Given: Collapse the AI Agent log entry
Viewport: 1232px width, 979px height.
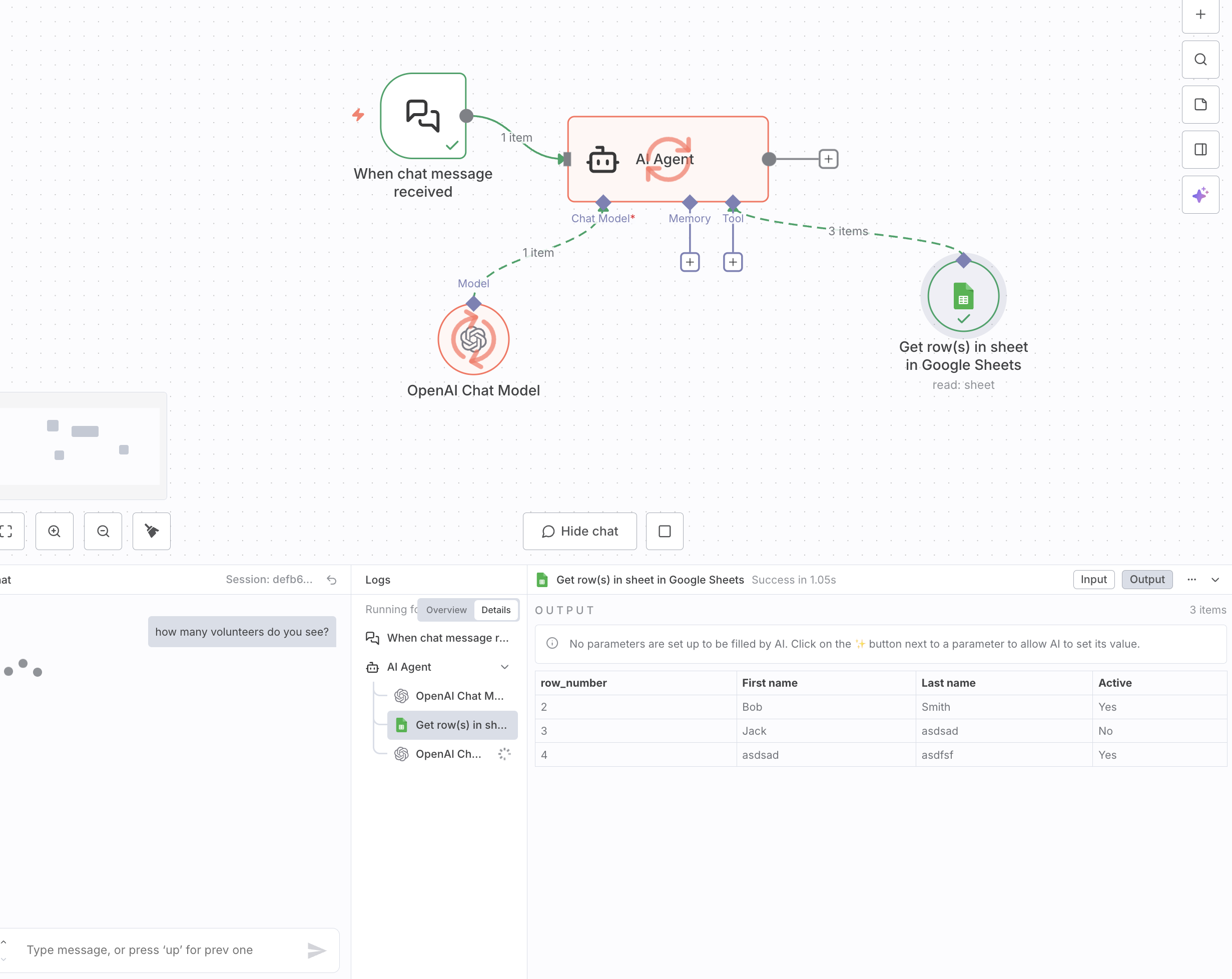Looking at the screenshot, I should pyautogui.click(x=504, y=667).
